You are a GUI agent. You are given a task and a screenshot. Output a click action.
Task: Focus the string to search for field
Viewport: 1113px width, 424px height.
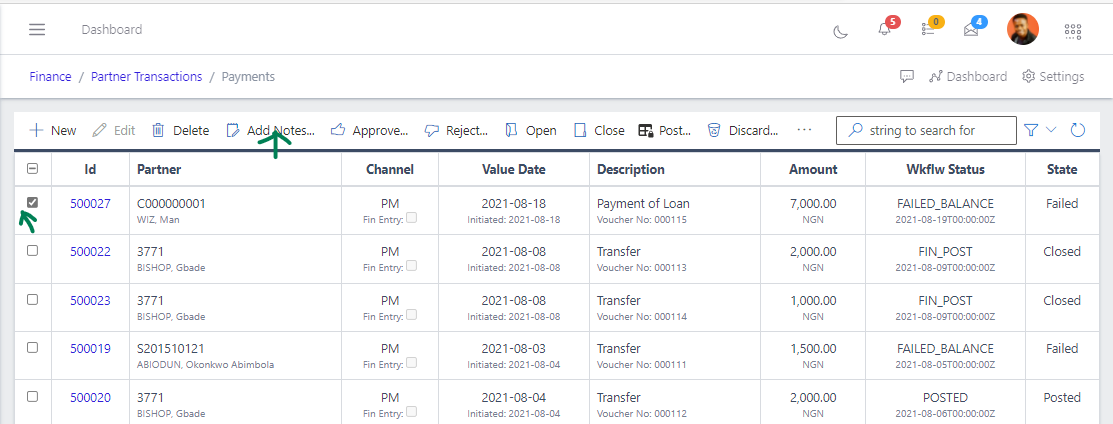(x=926, y=131)
